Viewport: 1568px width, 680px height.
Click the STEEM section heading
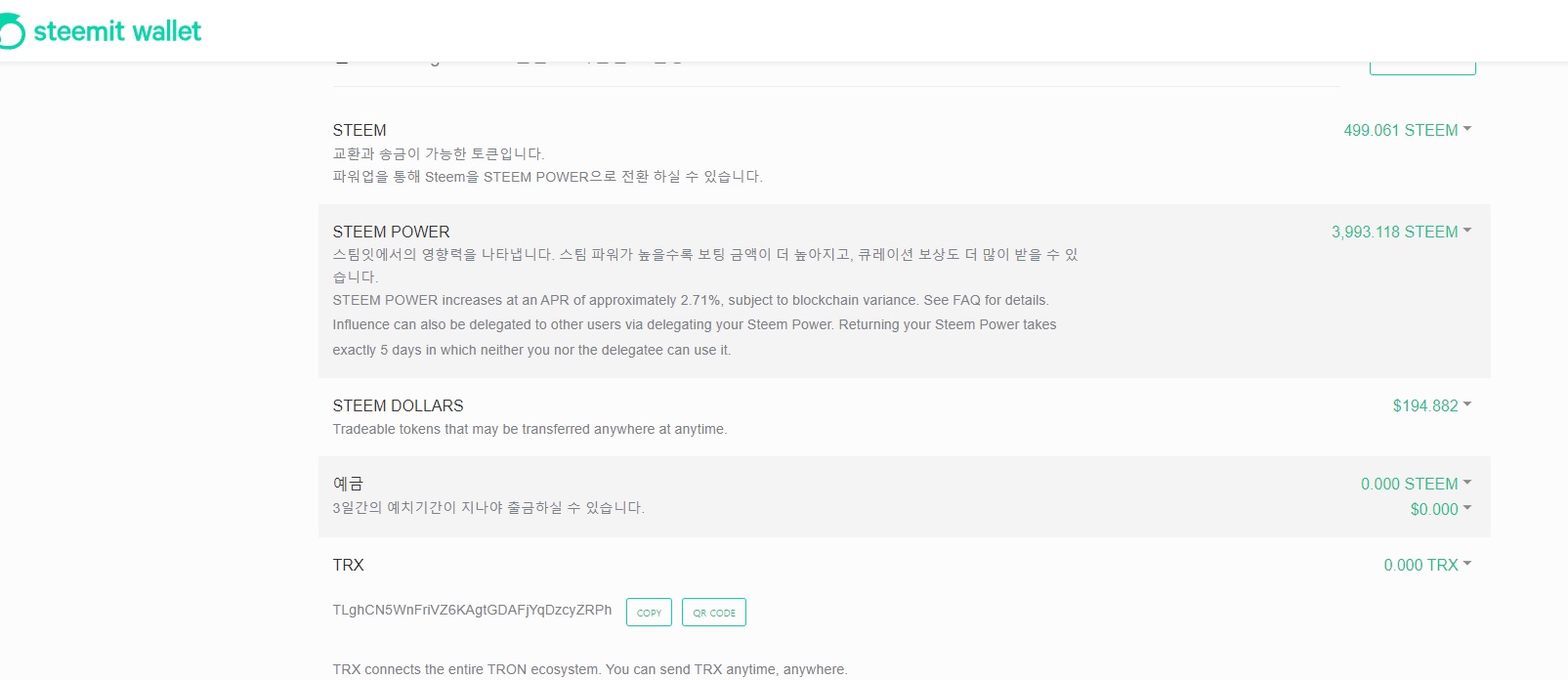(360, 130)
